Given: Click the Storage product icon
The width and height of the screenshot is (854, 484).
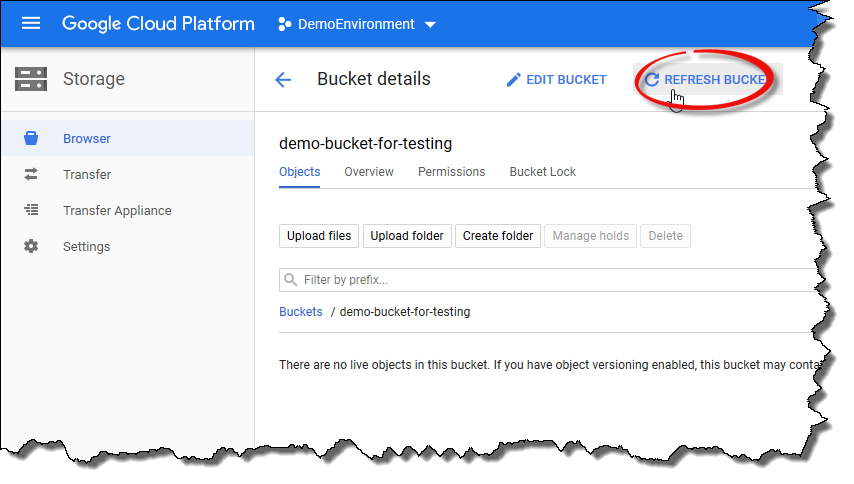Looking at the screenshot, I should pyautogui.click(x=31, y=79).
